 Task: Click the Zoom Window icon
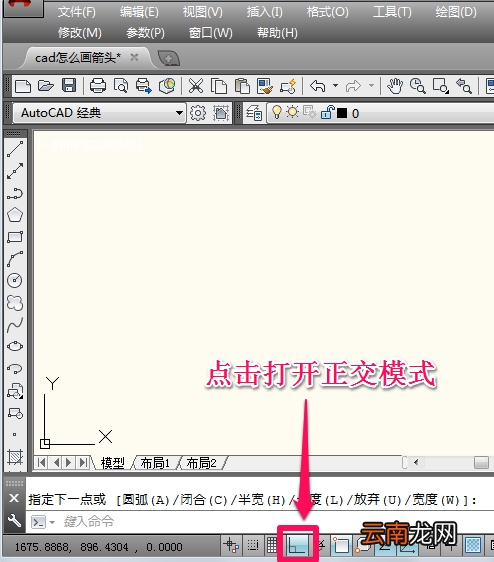[441, 86]
